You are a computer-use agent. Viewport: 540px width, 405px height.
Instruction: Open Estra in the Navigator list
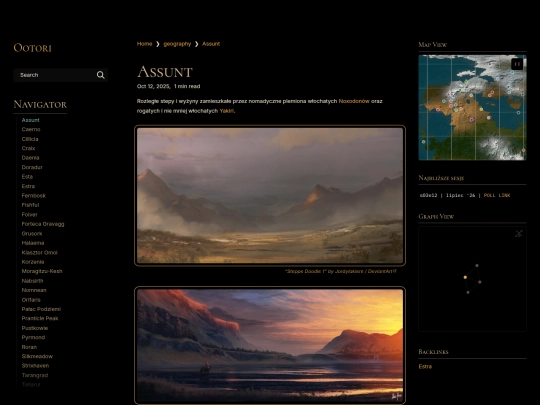tap(28, 186)
